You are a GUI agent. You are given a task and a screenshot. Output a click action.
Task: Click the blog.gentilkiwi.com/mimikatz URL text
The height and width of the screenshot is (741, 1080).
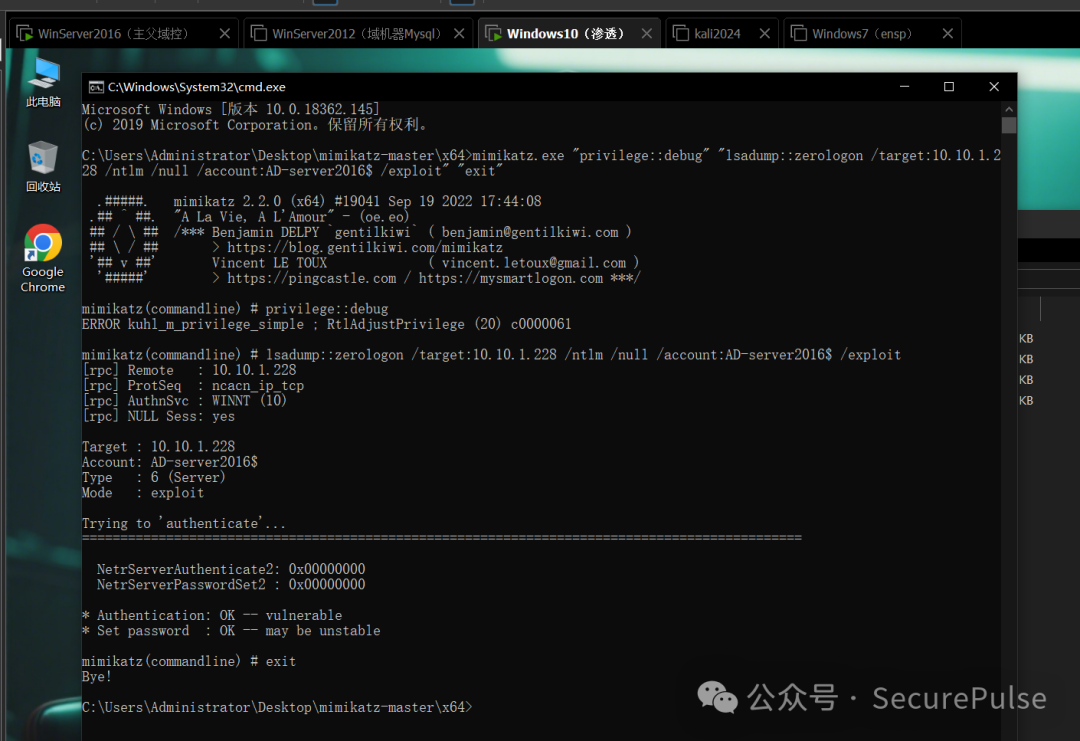click(x=365, y=247)
